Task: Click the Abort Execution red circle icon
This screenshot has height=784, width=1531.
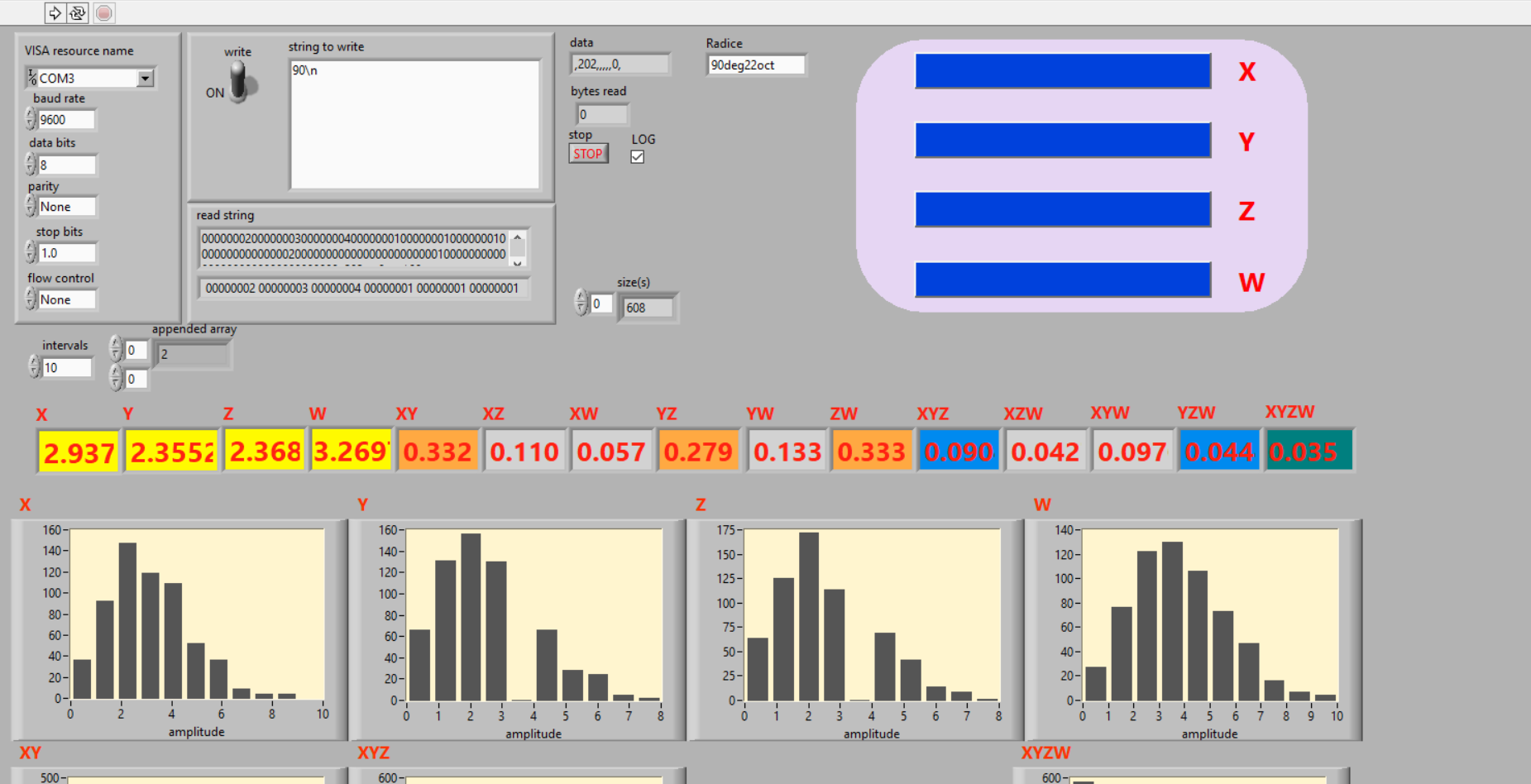Action: (x=104, y=12)
